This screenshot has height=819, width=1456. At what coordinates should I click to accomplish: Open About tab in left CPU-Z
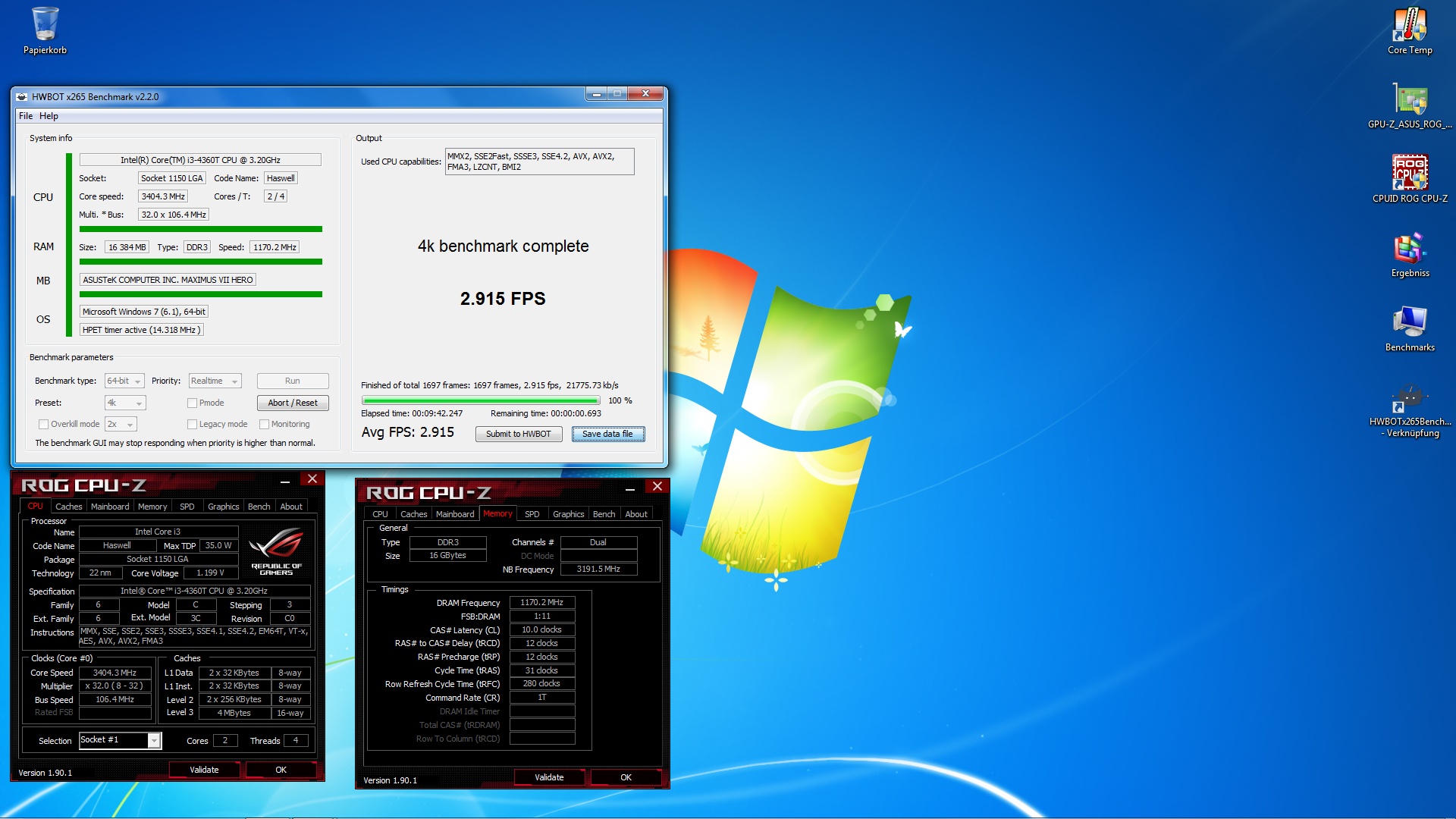click(x=291, y=507)
